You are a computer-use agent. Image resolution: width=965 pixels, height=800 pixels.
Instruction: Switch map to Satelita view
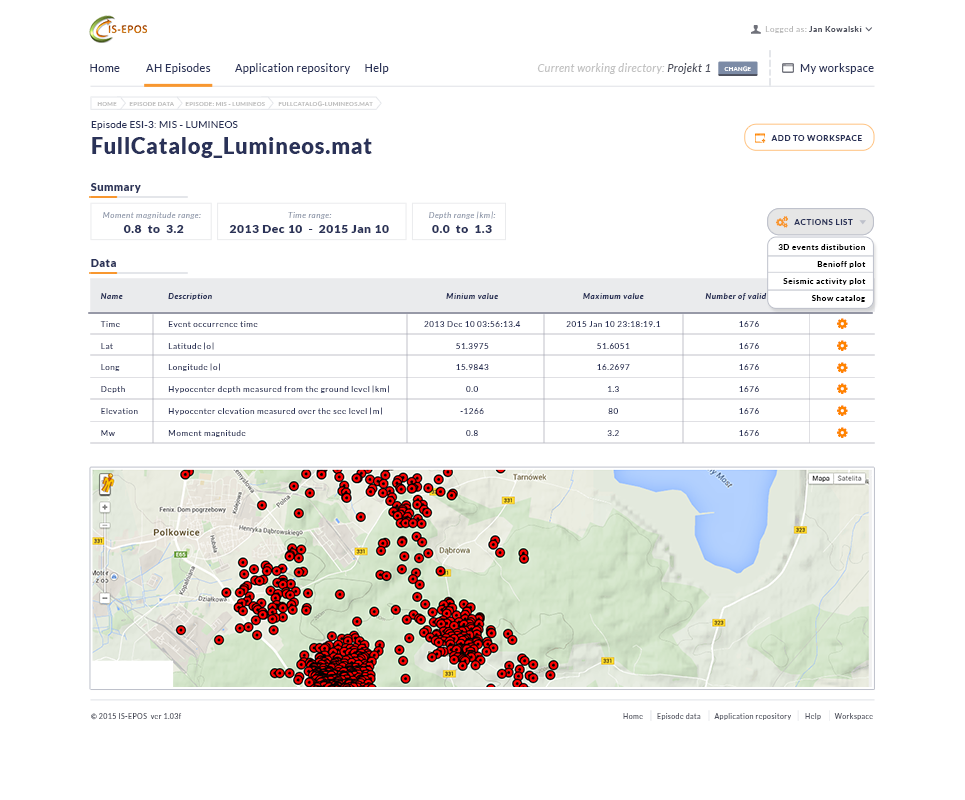point(850,479)
